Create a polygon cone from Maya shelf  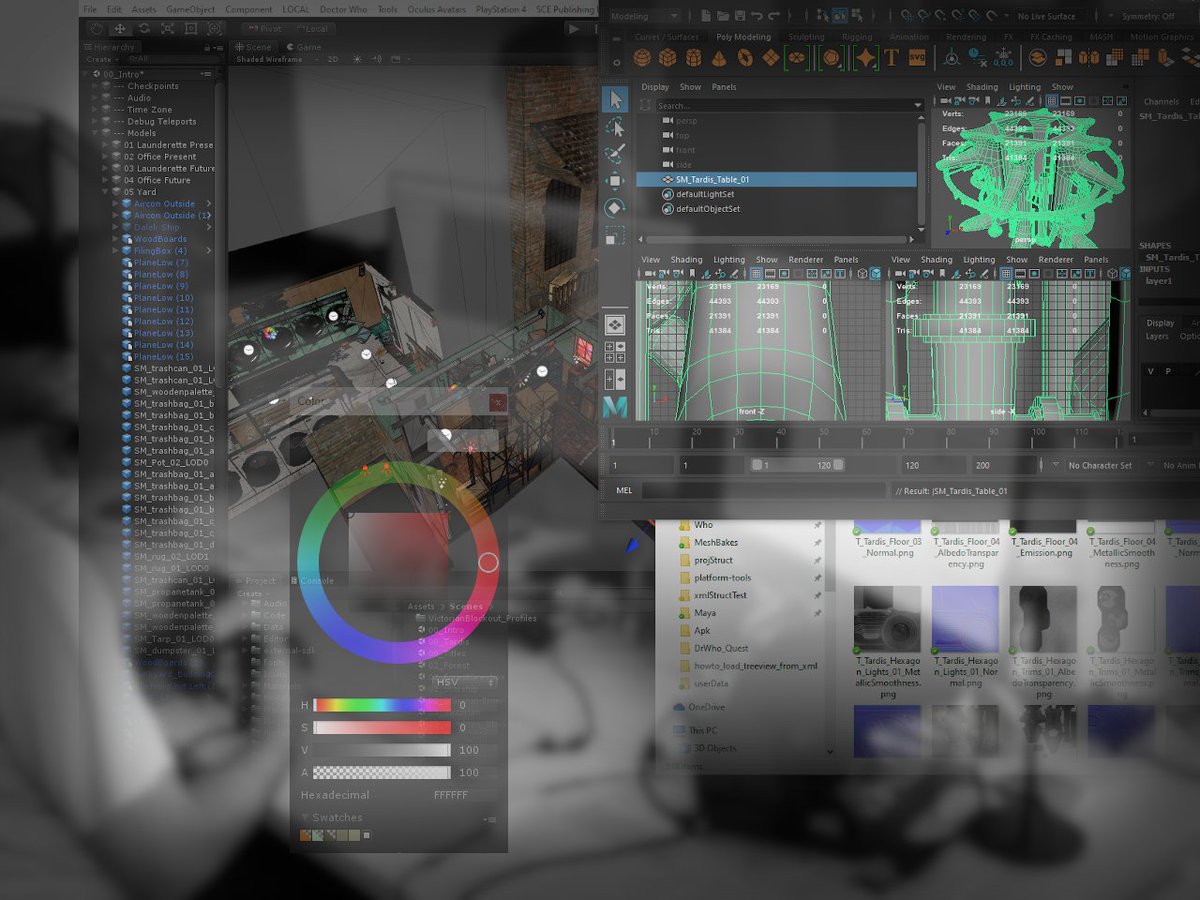pyautogui.click(x=719, y=57)
